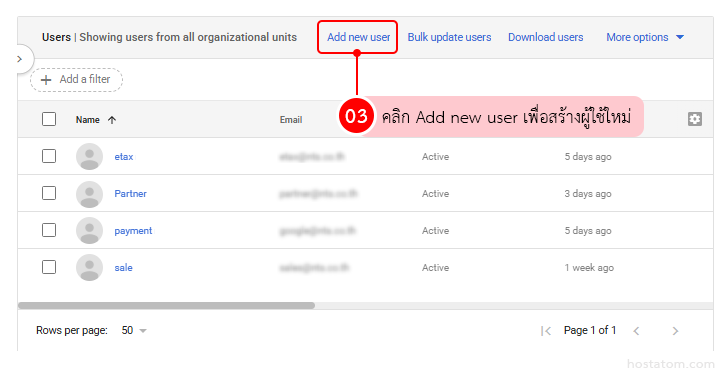Viewport: 720px width, 373px height.
Task: Go to next page arrow
Action: click(675, 331)
